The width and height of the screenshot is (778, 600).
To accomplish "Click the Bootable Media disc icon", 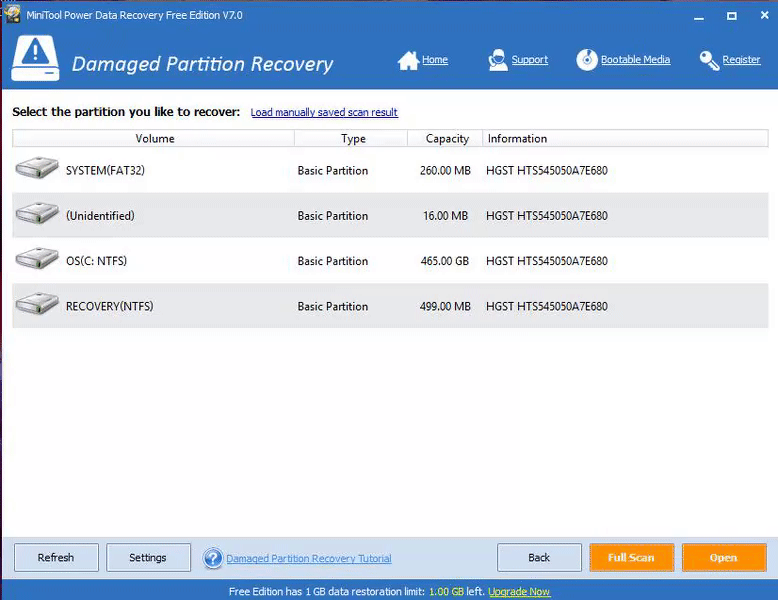I will point(587,60).
